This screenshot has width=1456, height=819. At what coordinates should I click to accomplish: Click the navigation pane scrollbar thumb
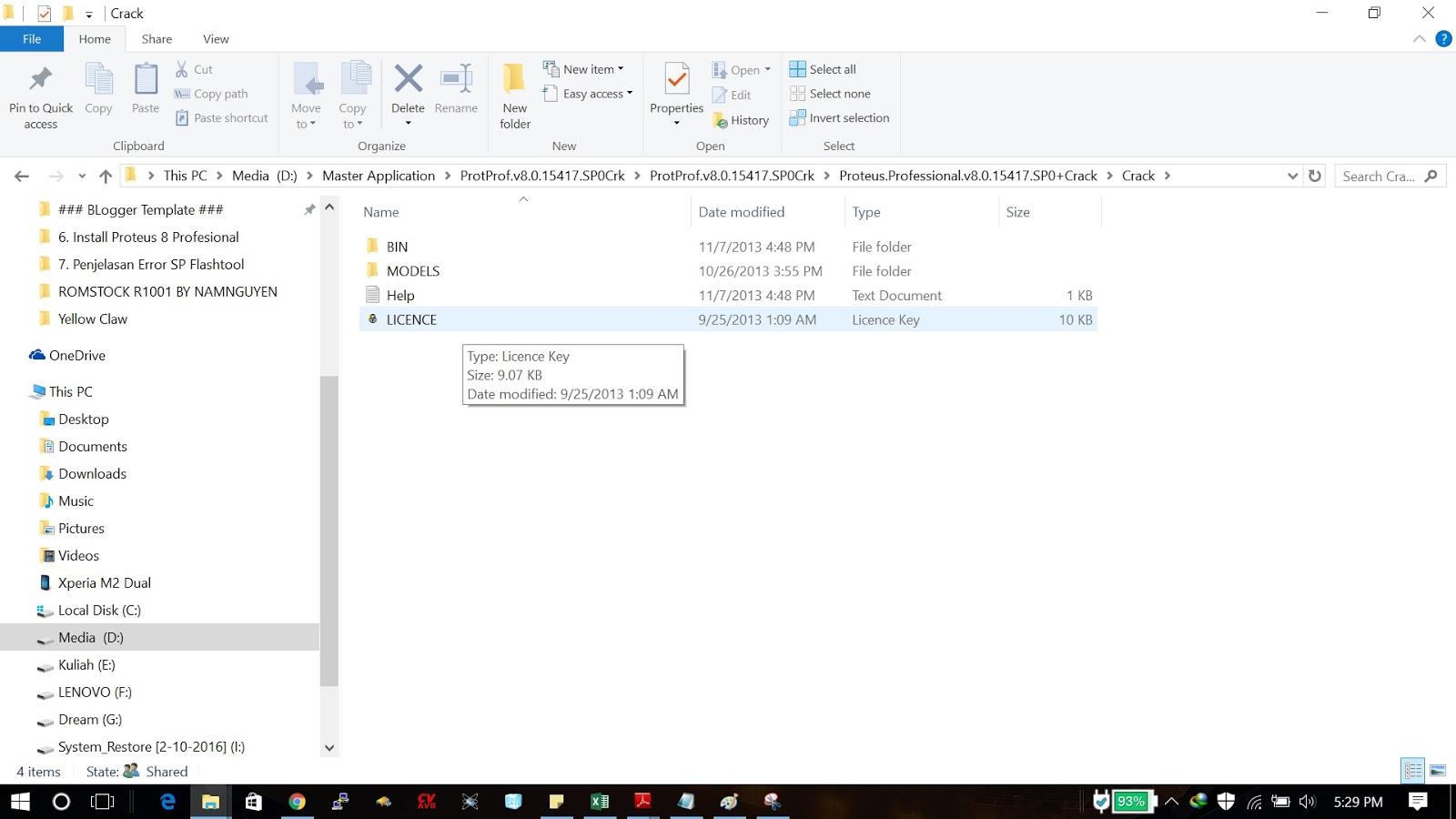(329, 531)
